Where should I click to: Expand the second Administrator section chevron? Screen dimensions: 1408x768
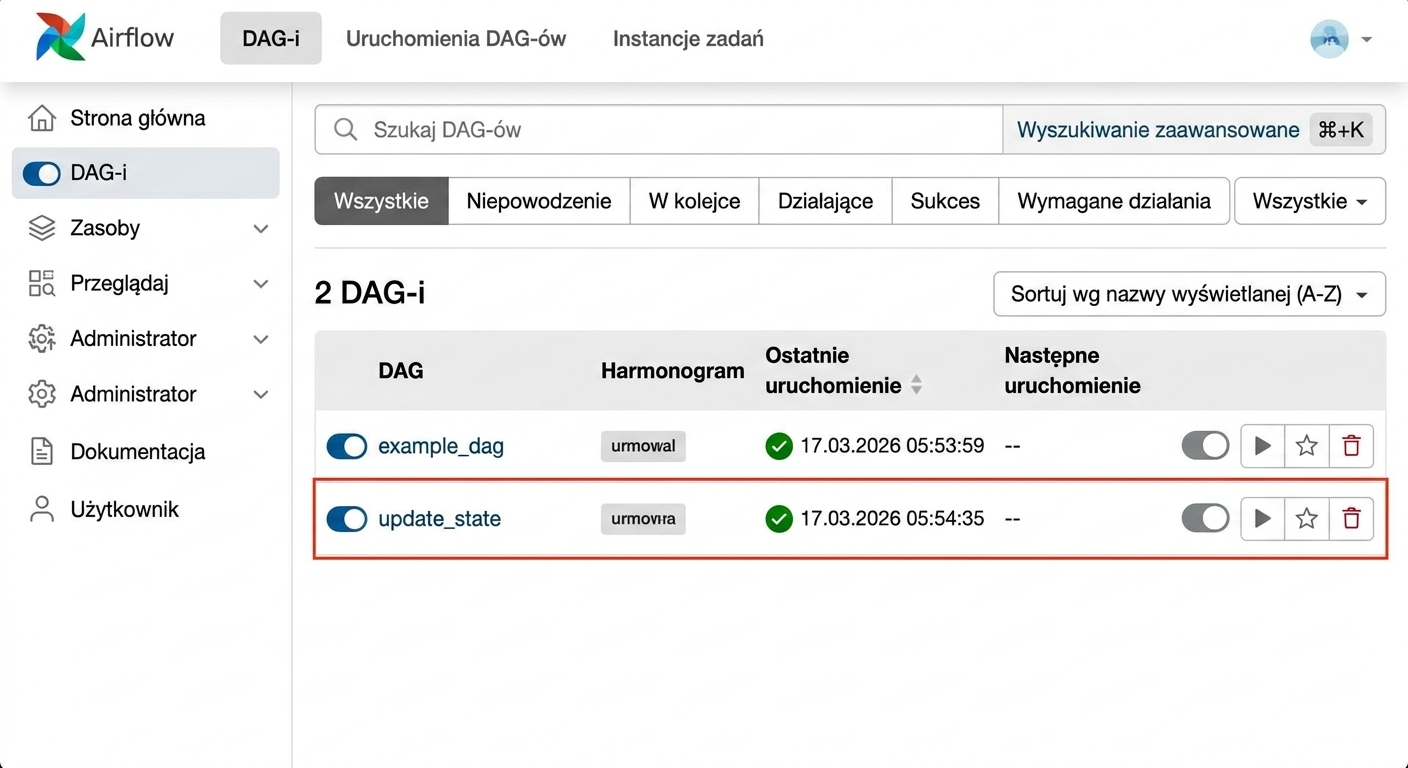click(261, 394)
